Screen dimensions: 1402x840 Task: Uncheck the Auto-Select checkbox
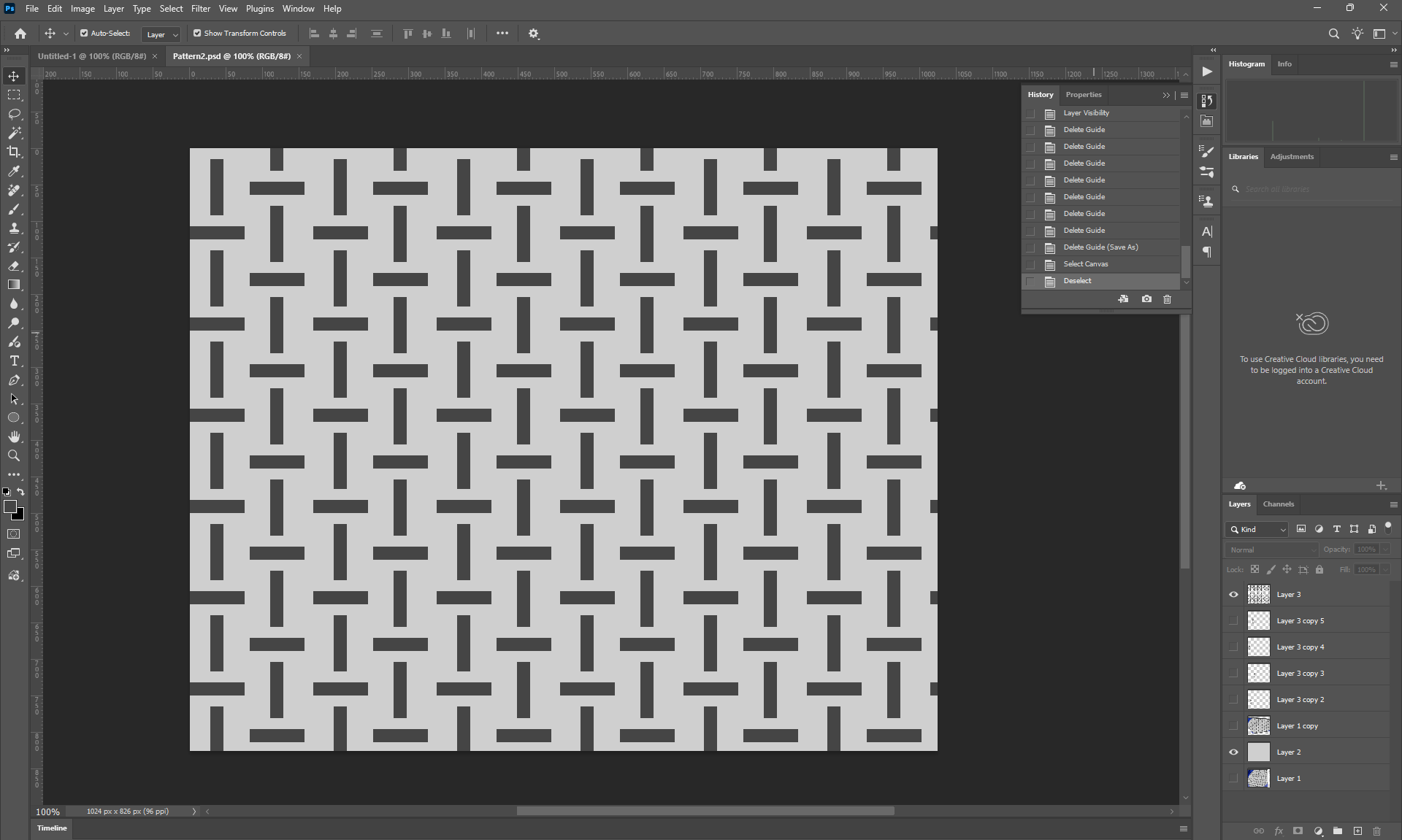point(84,34)
